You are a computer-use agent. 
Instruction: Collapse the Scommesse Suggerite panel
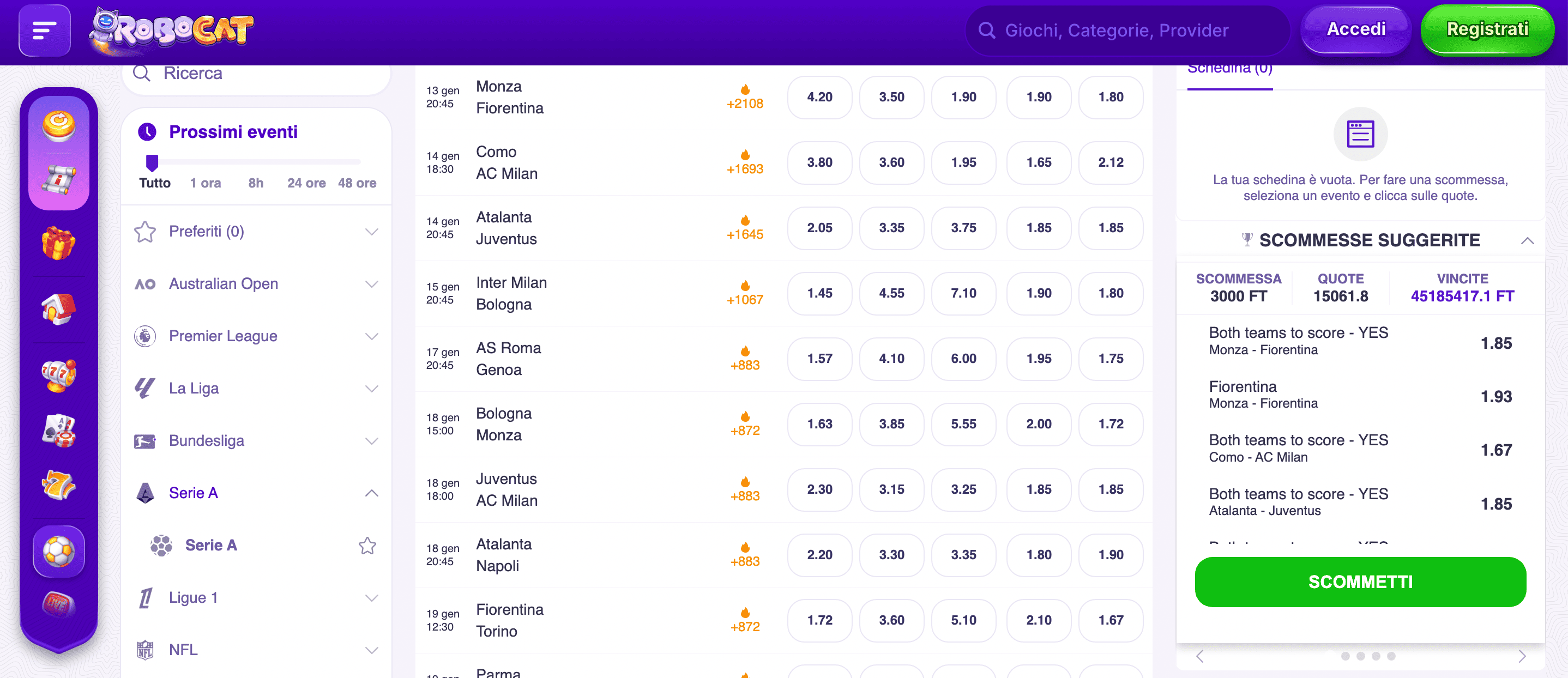pos(1527,240)
